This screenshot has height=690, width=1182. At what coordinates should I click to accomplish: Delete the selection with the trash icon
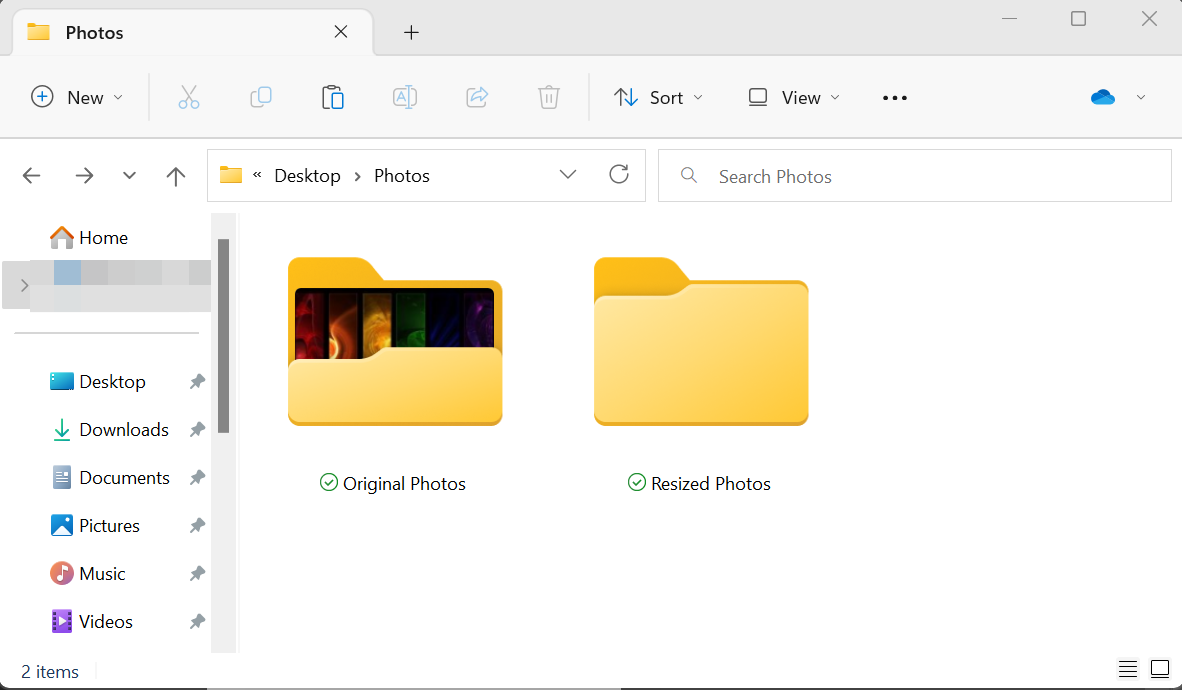click(x=548, y=97)
